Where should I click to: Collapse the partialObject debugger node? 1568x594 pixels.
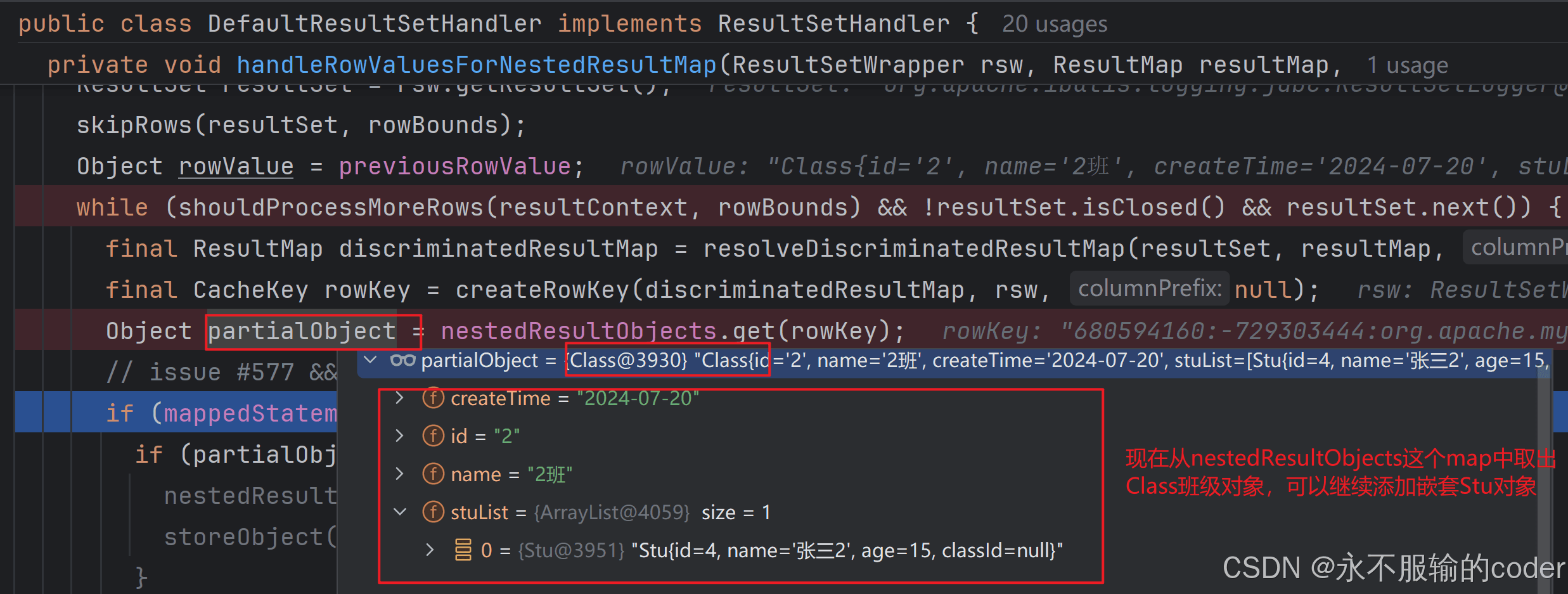[x=371, y=360]
